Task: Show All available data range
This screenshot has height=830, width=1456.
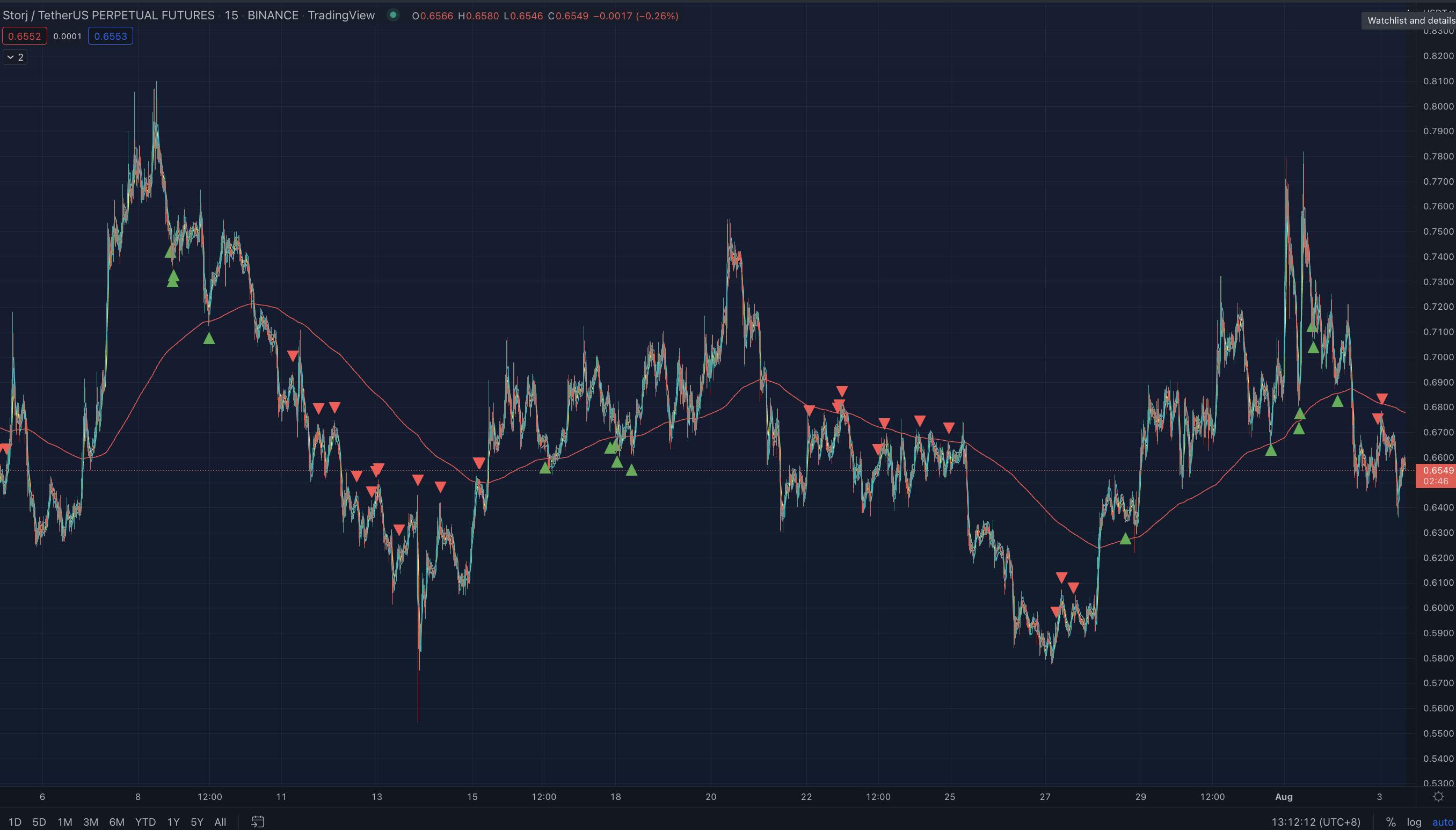Action: 220,821
